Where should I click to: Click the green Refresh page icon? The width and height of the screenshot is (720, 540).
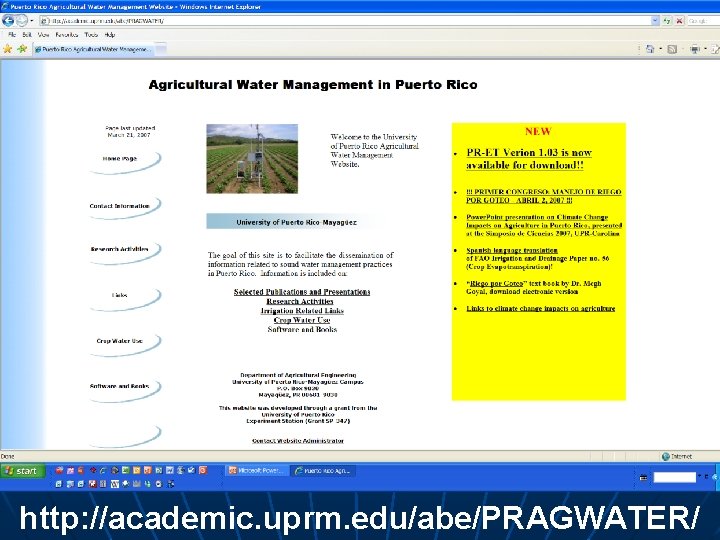[667, 21]
